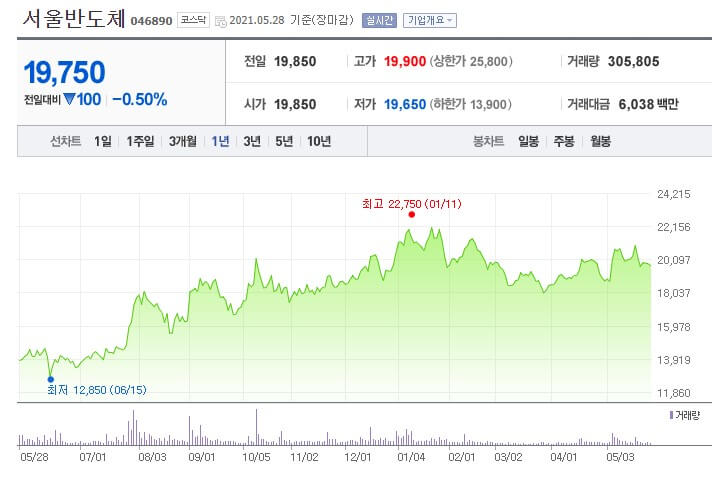Switch to 일봉 daily candle chart
Image resolution: width=712 pixels, height=479 pixels.
click(x=529, y=141)
